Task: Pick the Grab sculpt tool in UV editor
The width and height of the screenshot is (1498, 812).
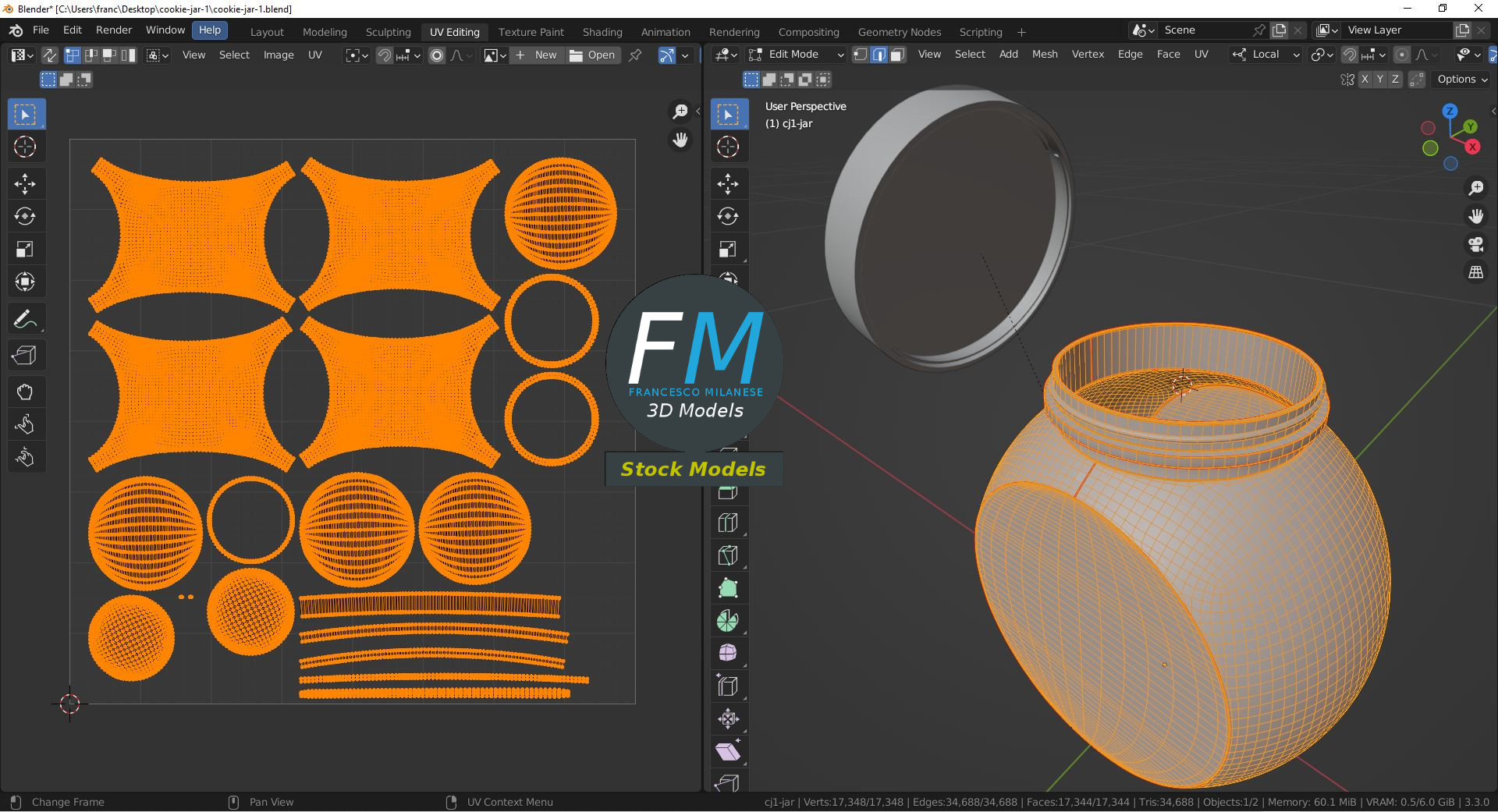Action: (25, 392)
